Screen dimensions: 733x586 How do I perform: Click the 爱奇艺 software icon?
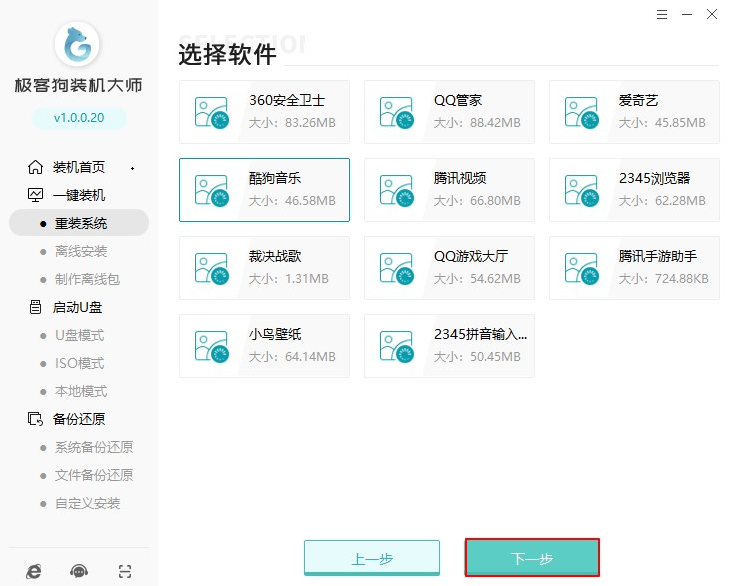pos(582,112)
